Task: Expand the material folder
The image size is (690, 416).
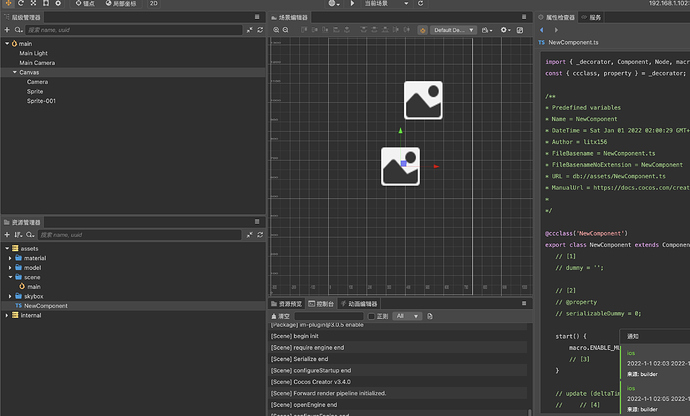Action: (x=10, y=258)
